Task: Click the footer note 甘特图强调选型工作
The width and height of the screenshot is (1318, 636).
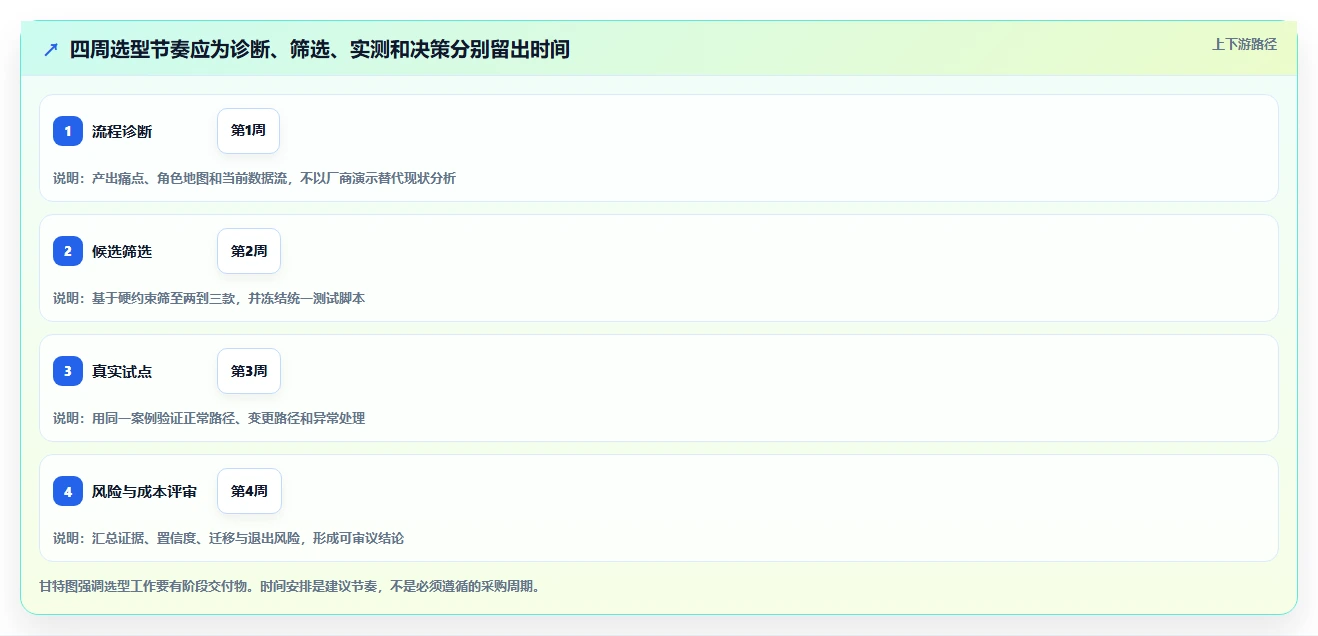Action: (x=290, y=586)
